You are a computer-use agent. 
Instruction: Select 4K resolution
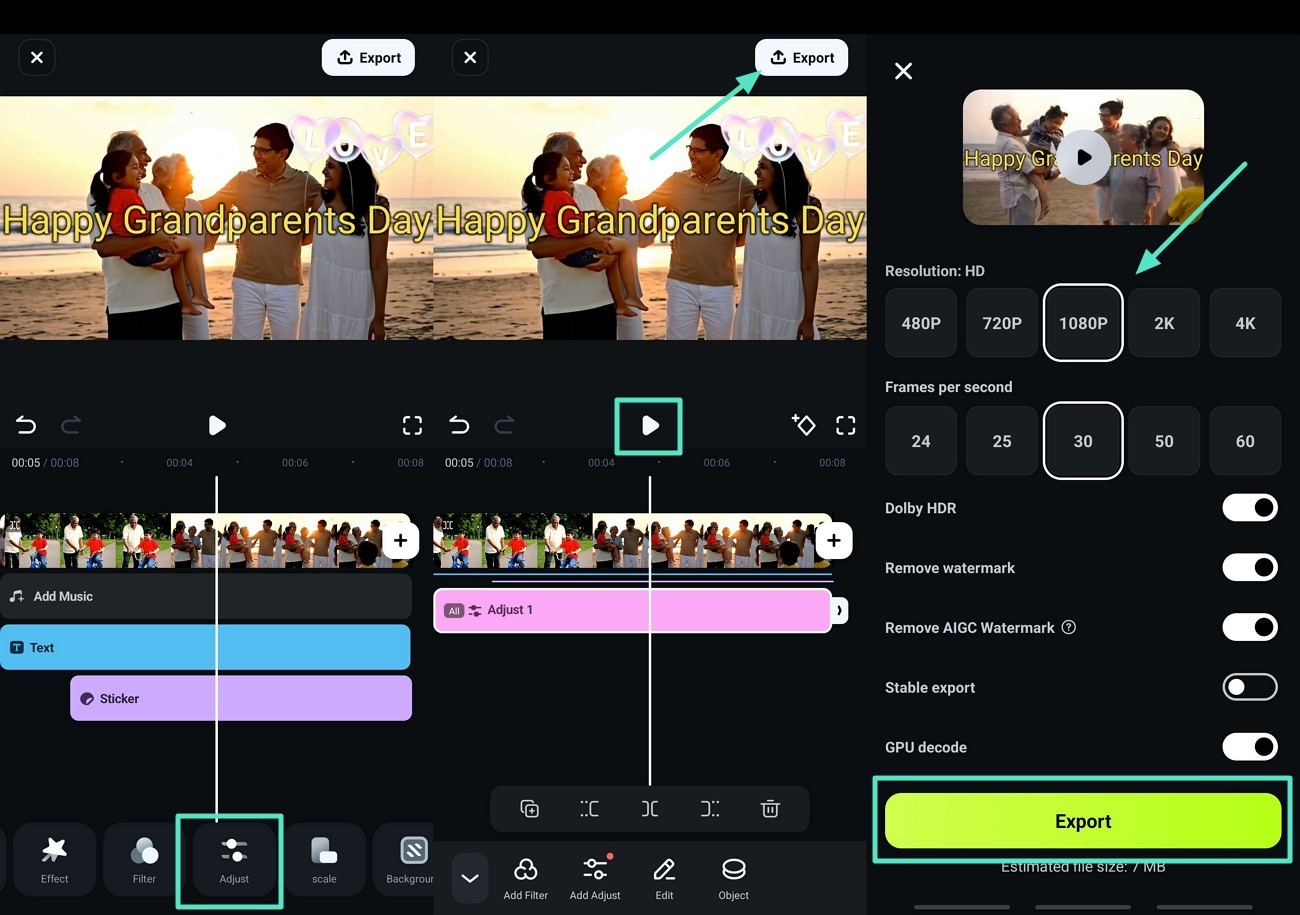point(1245,323)
